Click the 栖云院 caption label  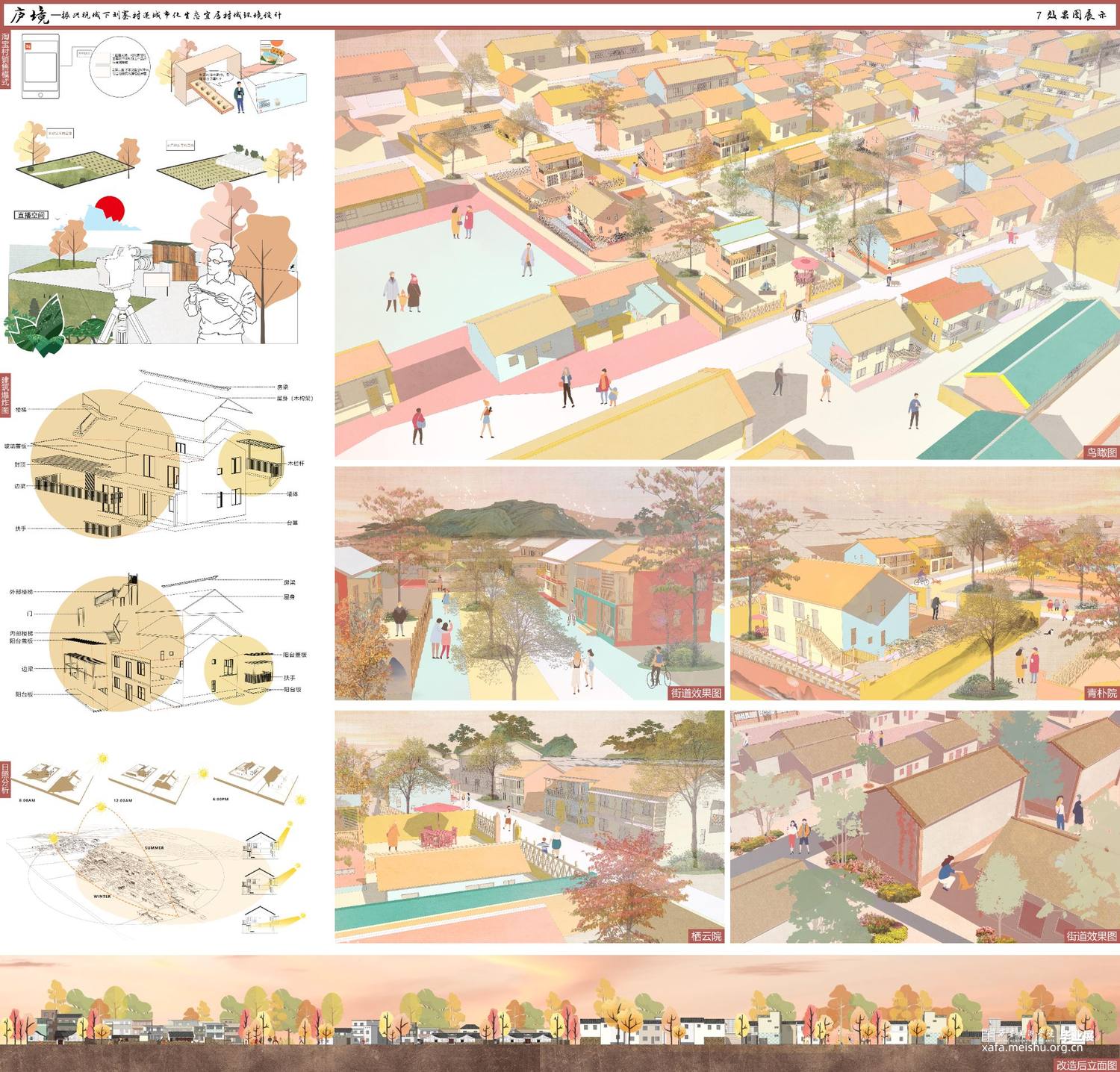(x=706, y=935)
